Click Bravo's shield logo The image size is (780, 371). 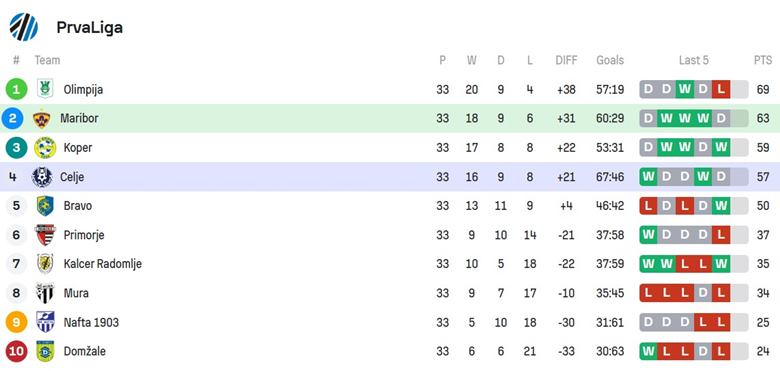45,206
